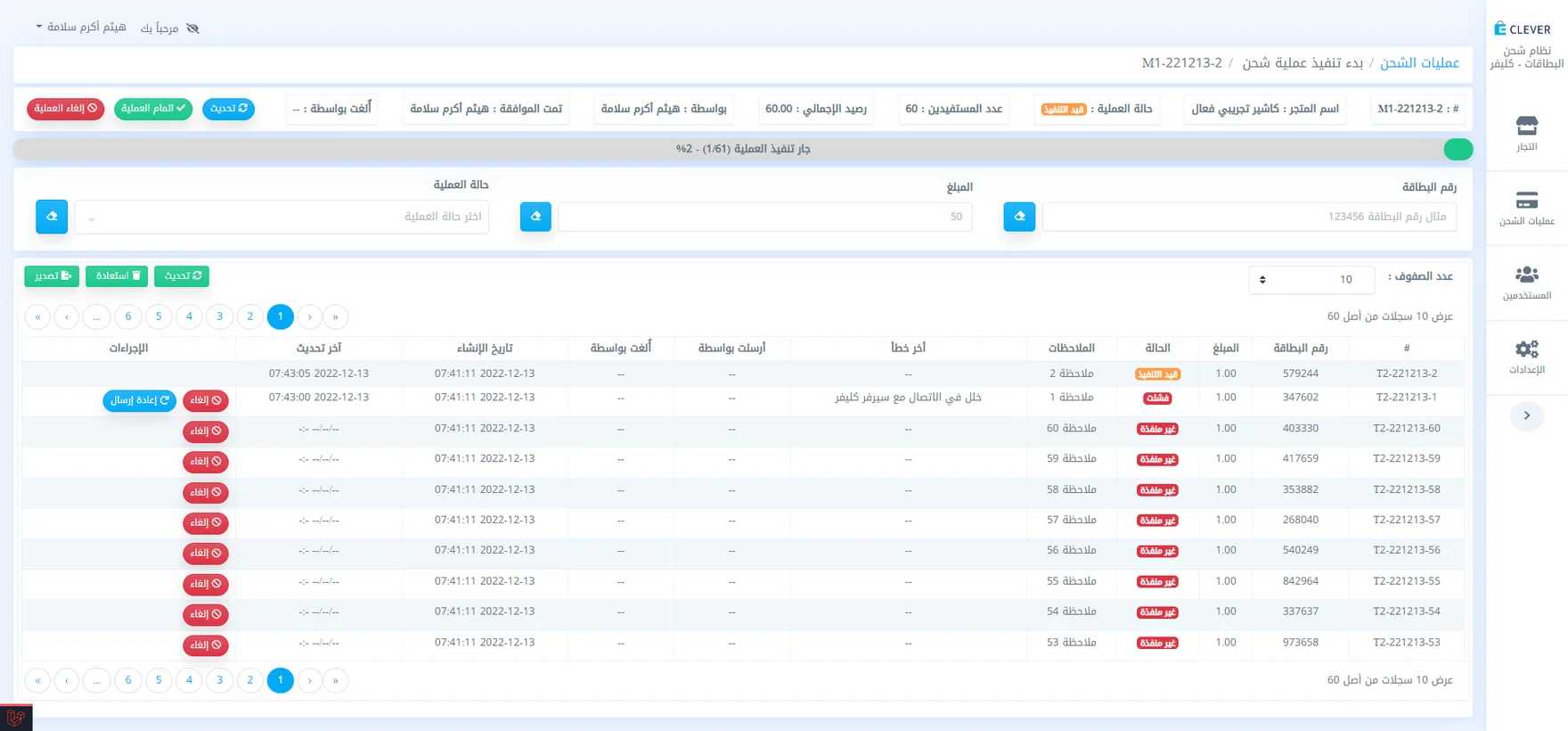Screen dimensions: 1568x731
Task: Go to page 2 in top pagination
Action: (249, 316)
